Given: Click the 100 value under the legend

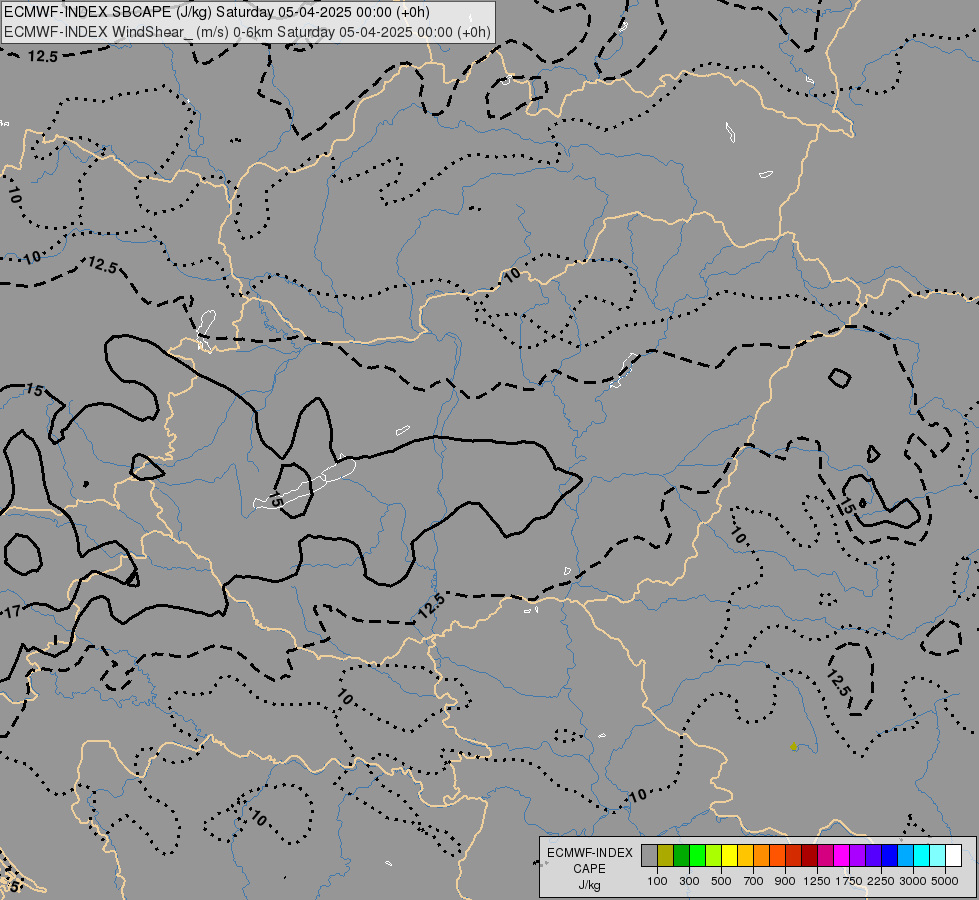Looking at the screenshot, I should [x=657, y=881].
